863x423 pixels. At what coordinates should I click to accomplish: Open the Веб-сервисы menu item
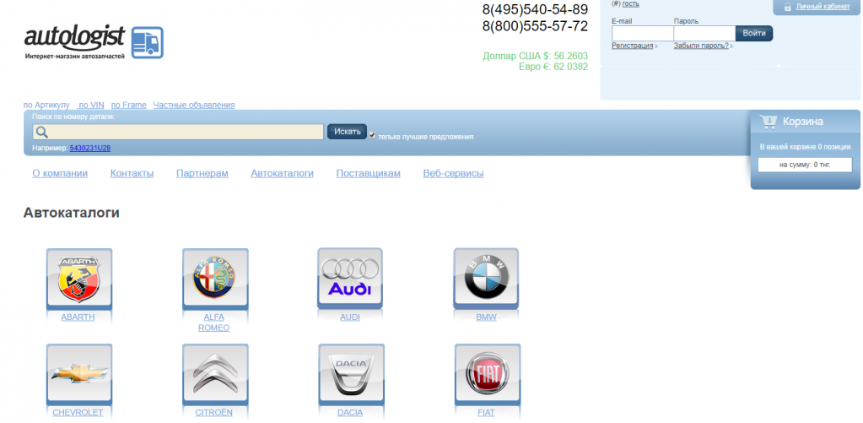coord(453,173)
